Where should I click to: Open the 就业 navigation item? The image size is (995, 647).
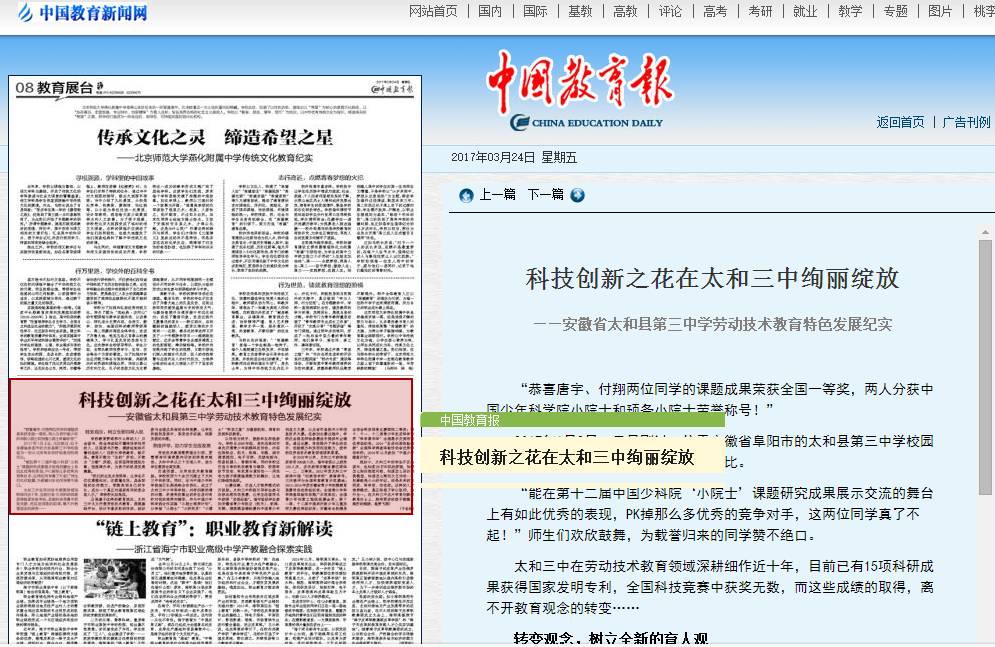(805, 11)
